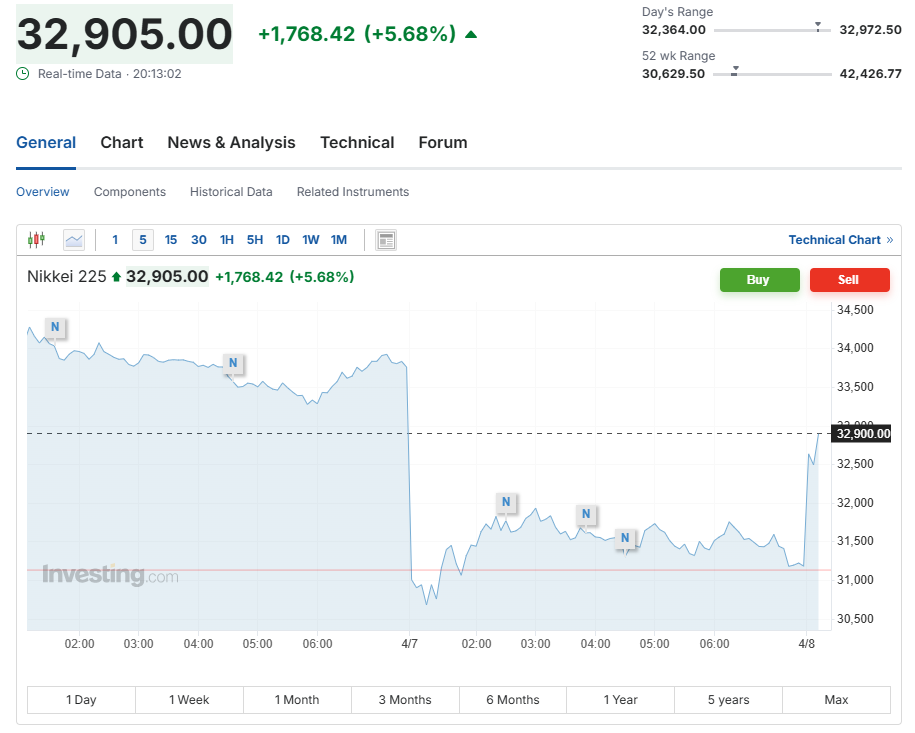Image resolution: width=915 pixels, height=733 pixels.
Task: Click the +1,768.42 (+5.68%) change in header
Action: [x=357, y=34]
